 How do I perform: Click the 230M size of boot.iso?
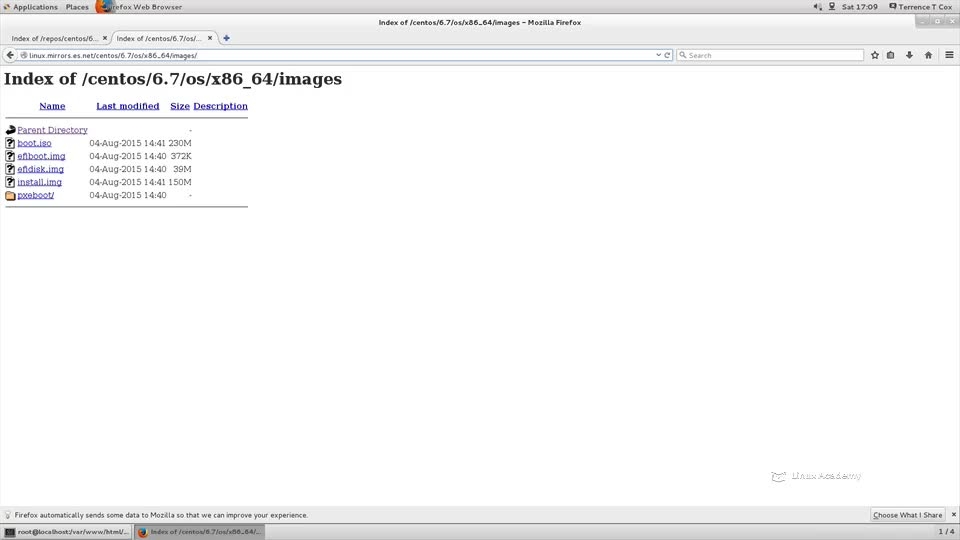pos(180,143)
